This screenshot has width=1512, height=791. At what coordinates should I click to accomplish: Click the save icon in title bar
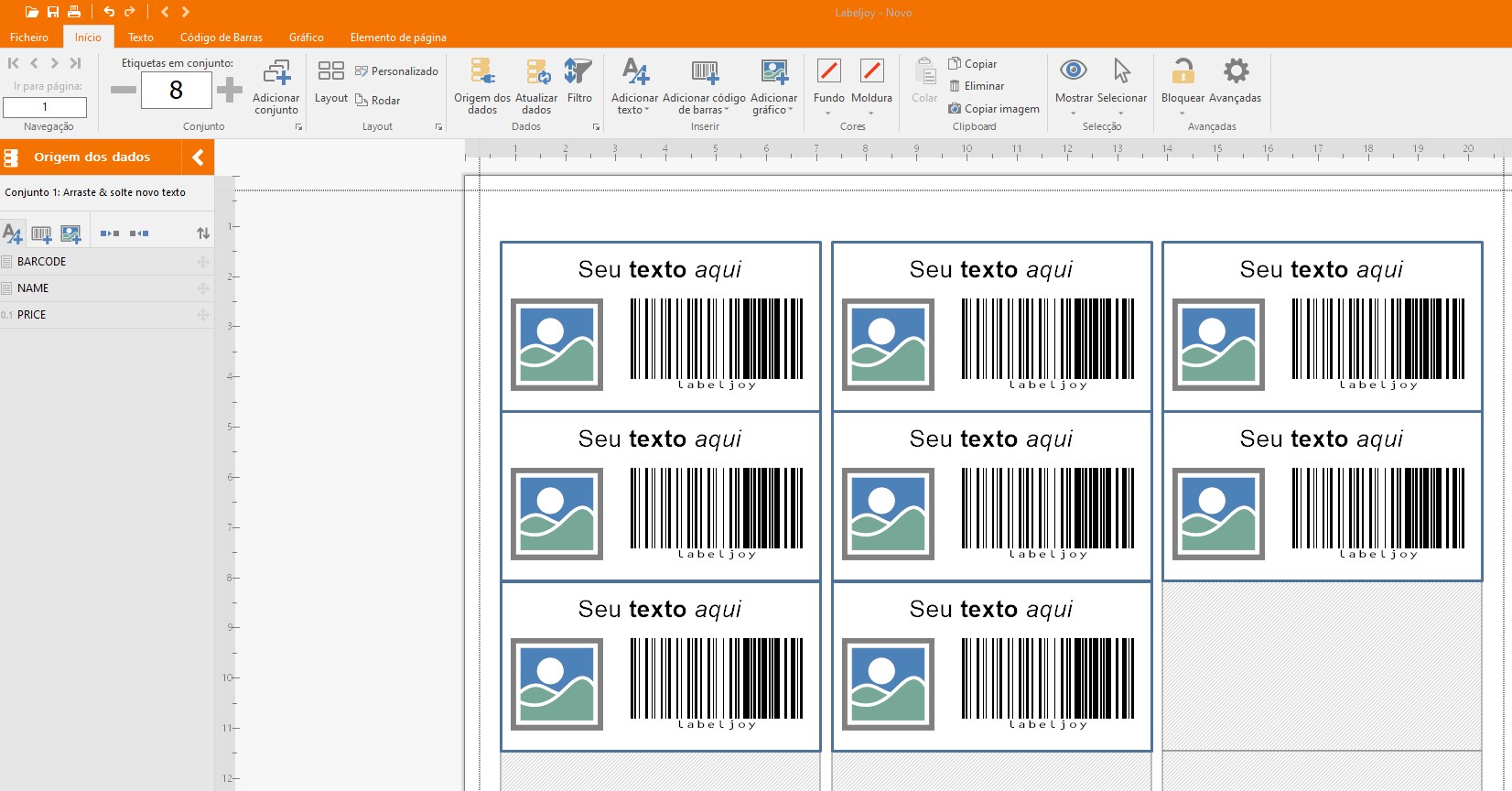click(53, 12)
